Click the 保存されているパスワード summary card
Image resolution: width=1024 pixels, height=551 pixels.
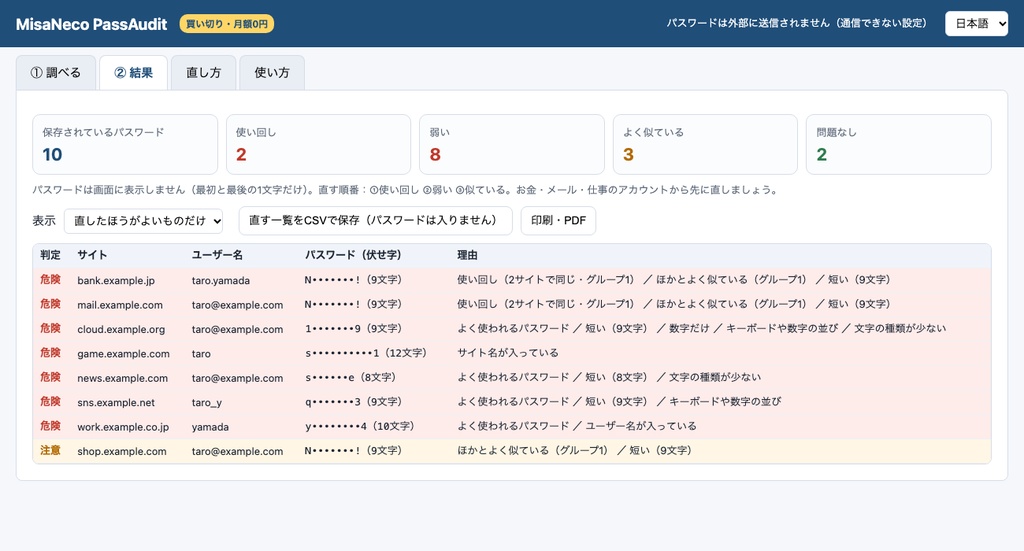pos(125,144)
